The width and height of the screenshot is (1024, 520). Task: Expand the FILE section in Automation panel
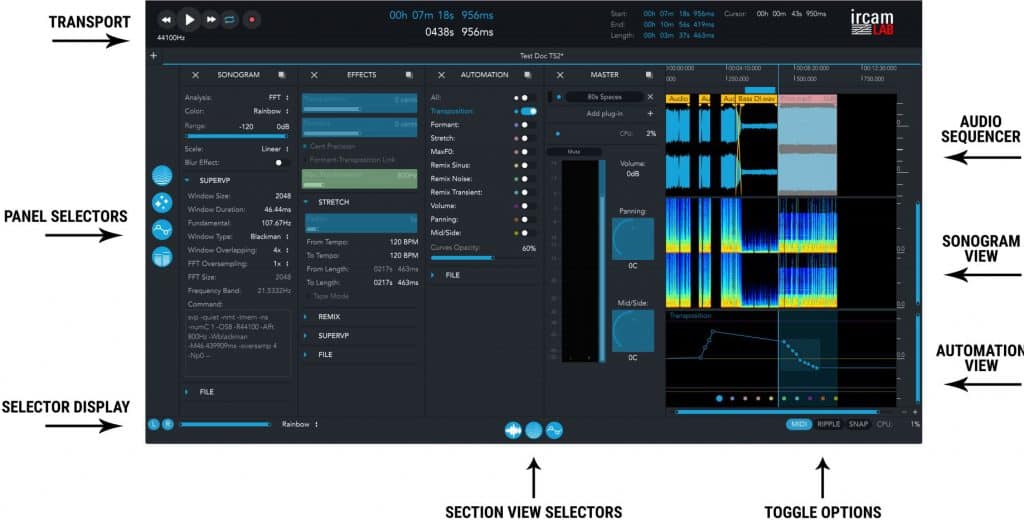pyautogui.click(x=433, y=276)
